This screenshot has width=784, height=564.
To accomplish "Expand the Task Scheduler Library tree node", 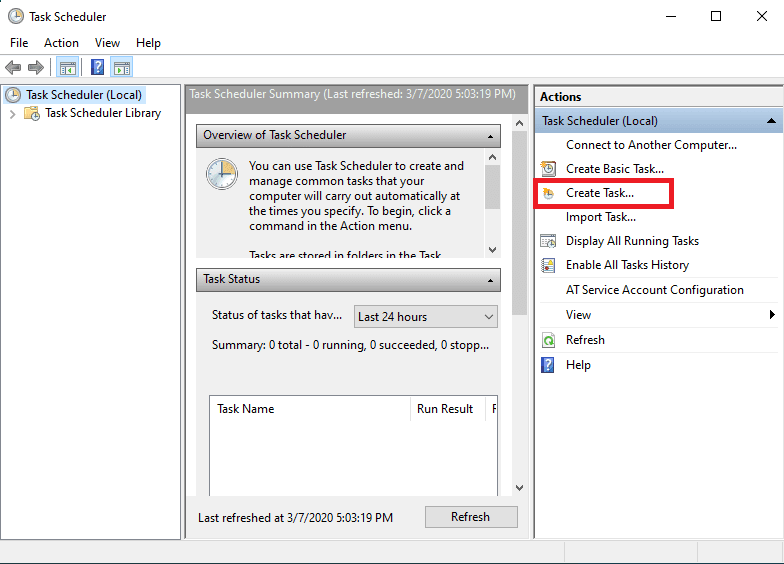I will tap(12, 114).
